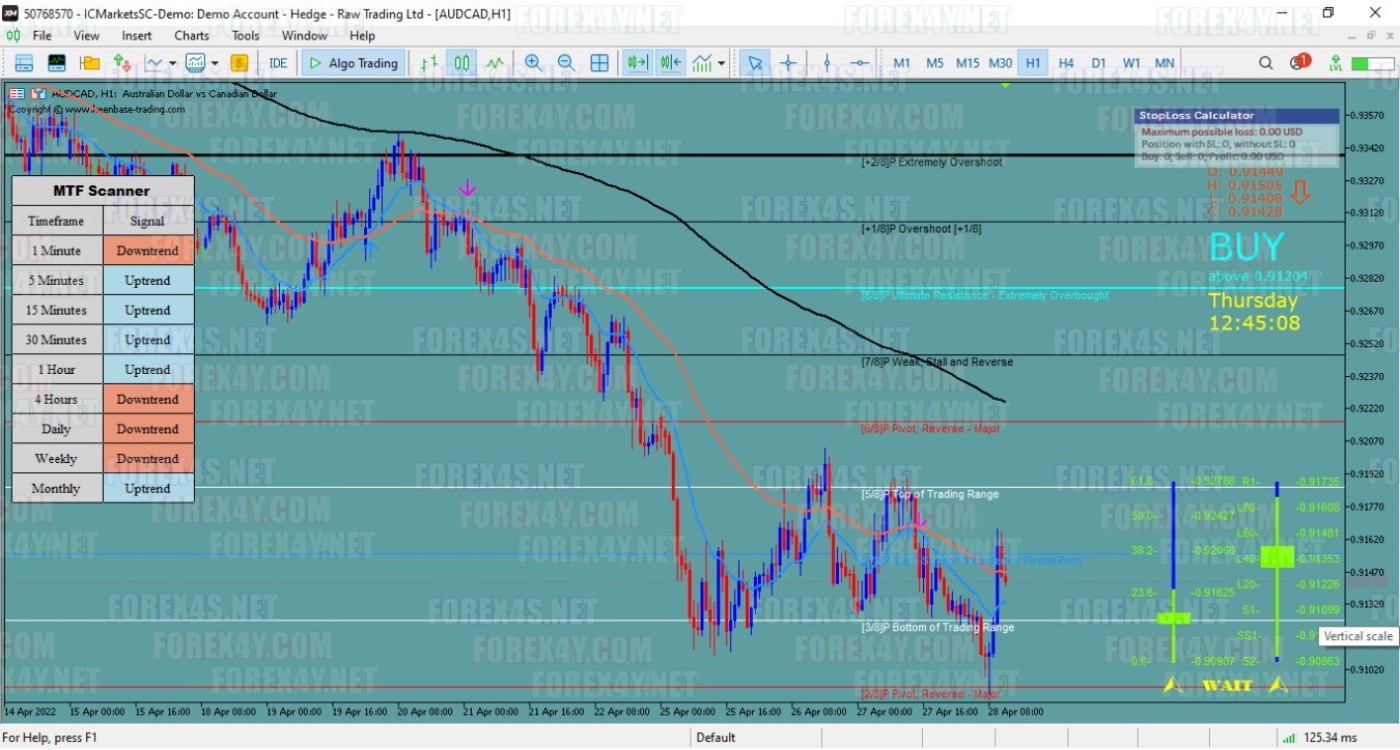
Task: Zoom out of the chart
Action: pyautogui.click(x=566, y=63)
